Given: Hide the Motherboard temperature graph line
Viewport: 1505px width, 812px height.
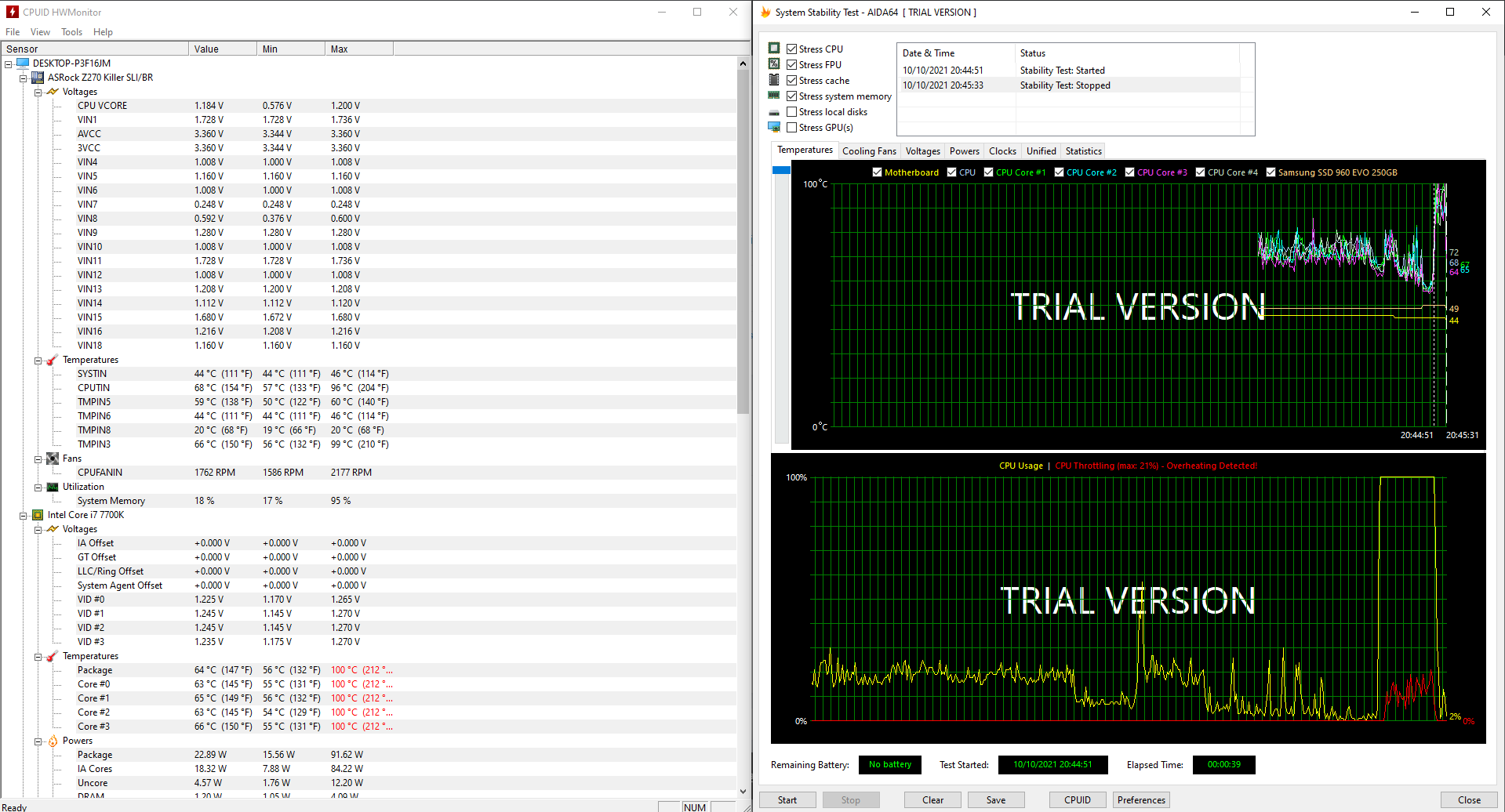Looking at the screenshot, I should [877, 172].
